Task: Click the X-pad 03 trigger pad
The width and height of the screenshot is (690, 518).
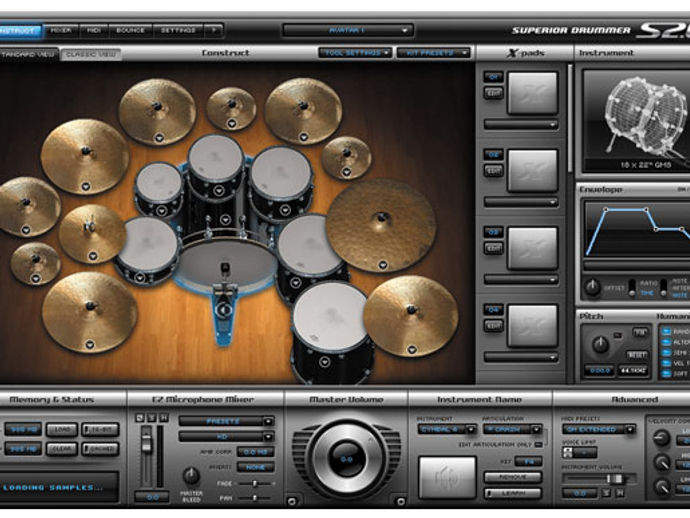Action: (x=532, y=248)
